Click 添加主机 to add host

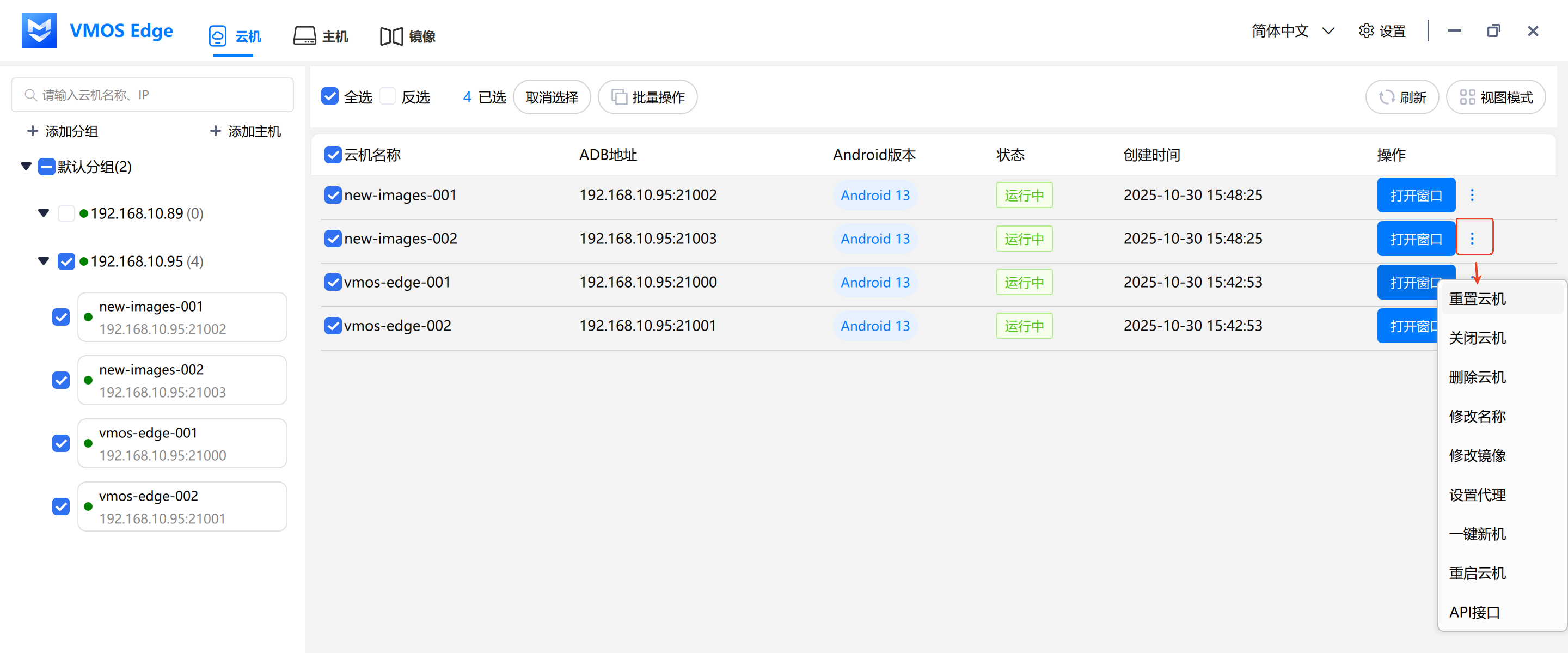[246, 131]
